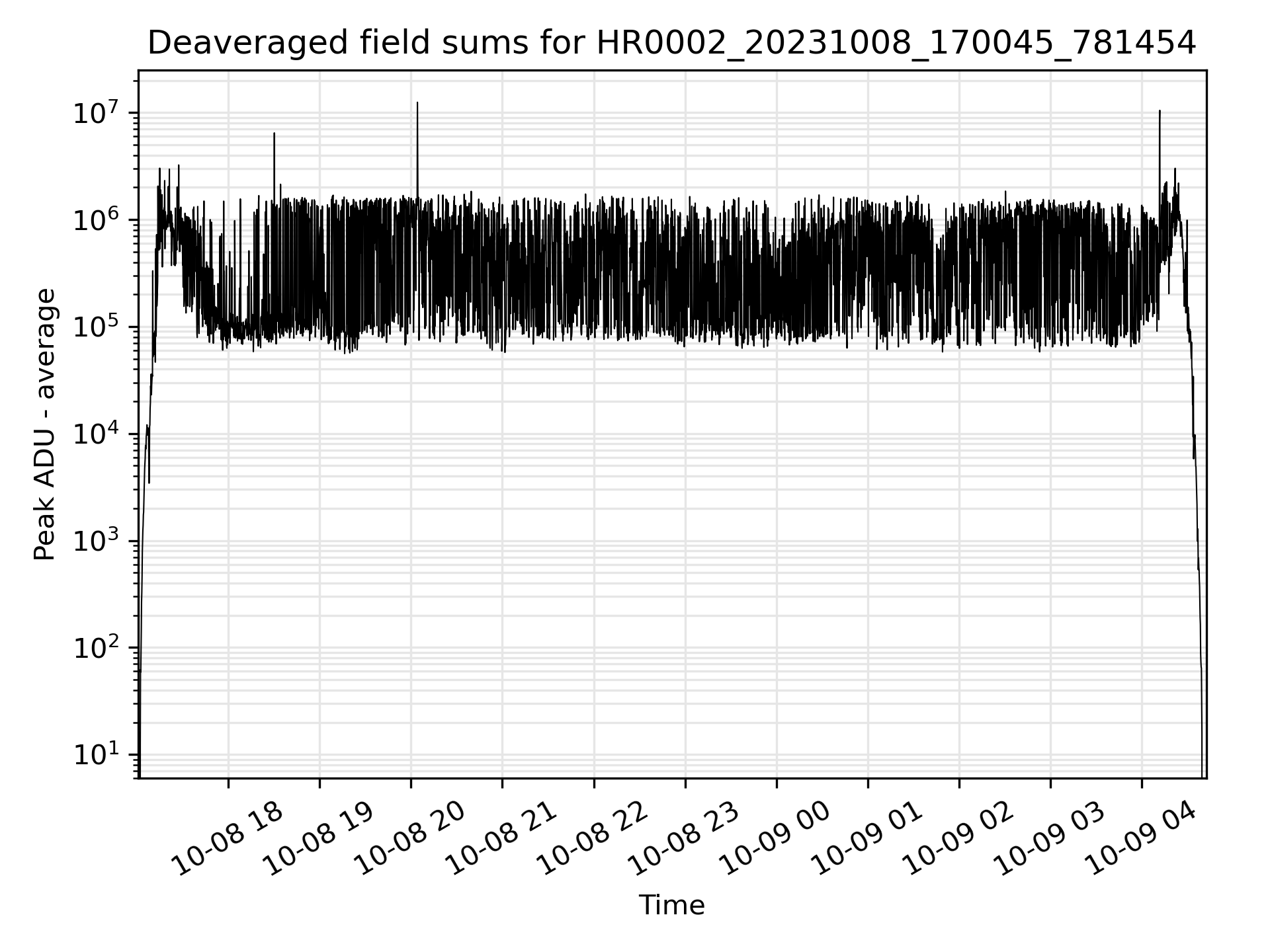1270x952 pixels.
Task: Click x-axis tick label '10-08 19'
Action: point(319,838)
